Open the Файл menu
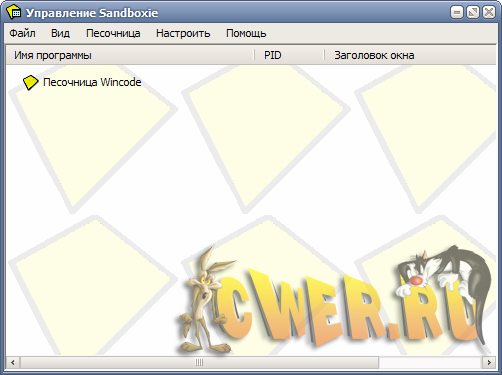 click(22, 33)
